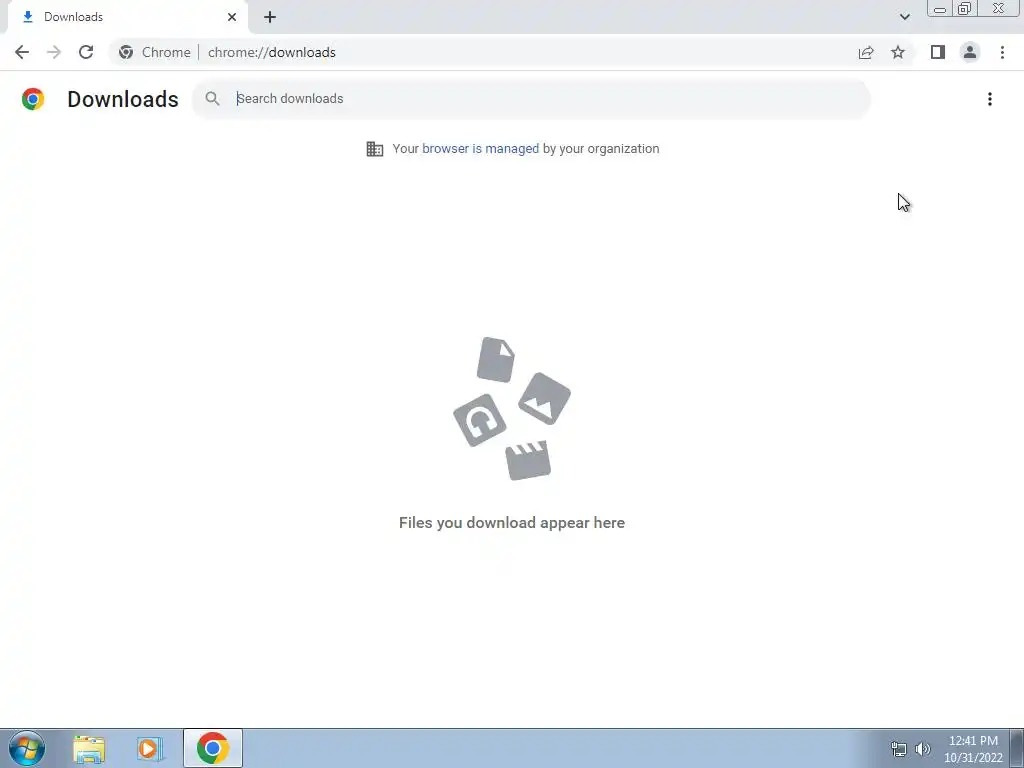Screen dimensions: 1024x768
Task: Minimize the Chrome window
Action: tap(940, 9)
